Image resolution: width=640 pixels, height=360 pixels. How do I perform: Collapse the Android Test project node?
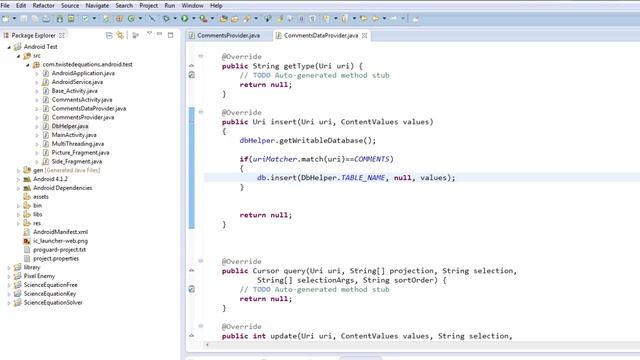pyautogui.click(x=9, y=47)
